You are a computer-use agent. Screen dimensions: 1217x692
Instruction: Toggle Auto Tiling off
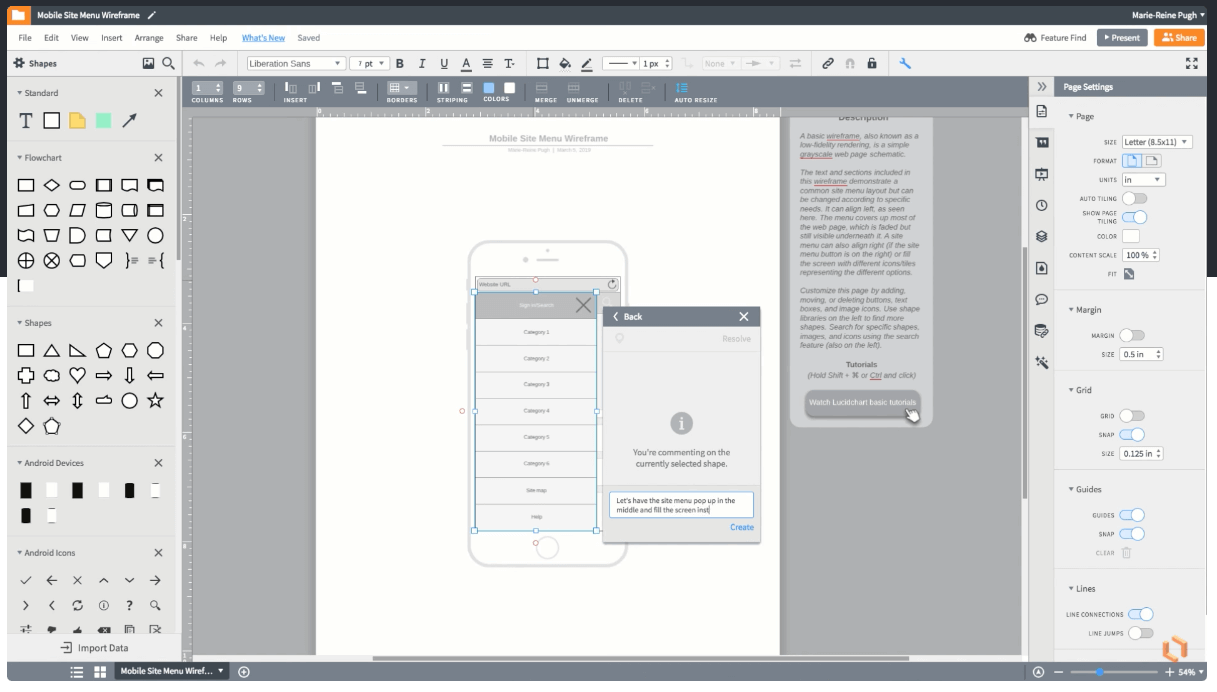(x=1134, y=198)
